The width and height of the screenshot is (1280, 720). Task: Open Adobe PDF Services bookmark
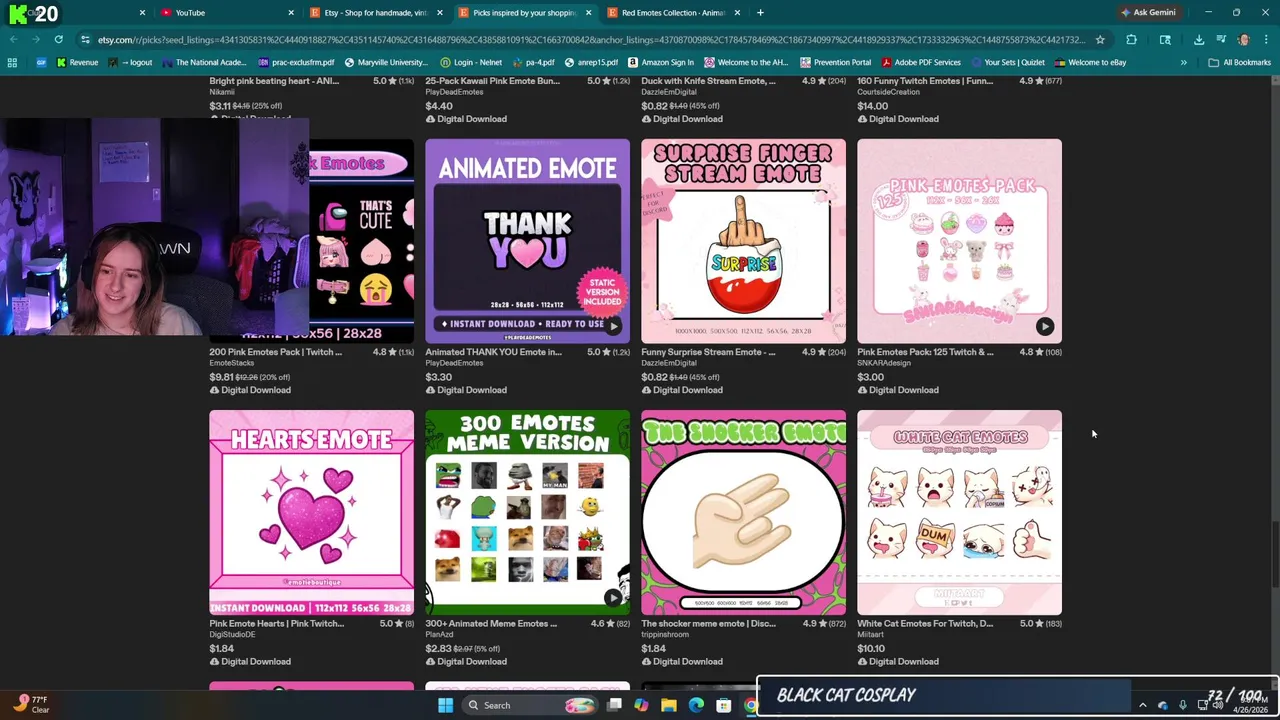pyautogui.click(x=920, y=62)
